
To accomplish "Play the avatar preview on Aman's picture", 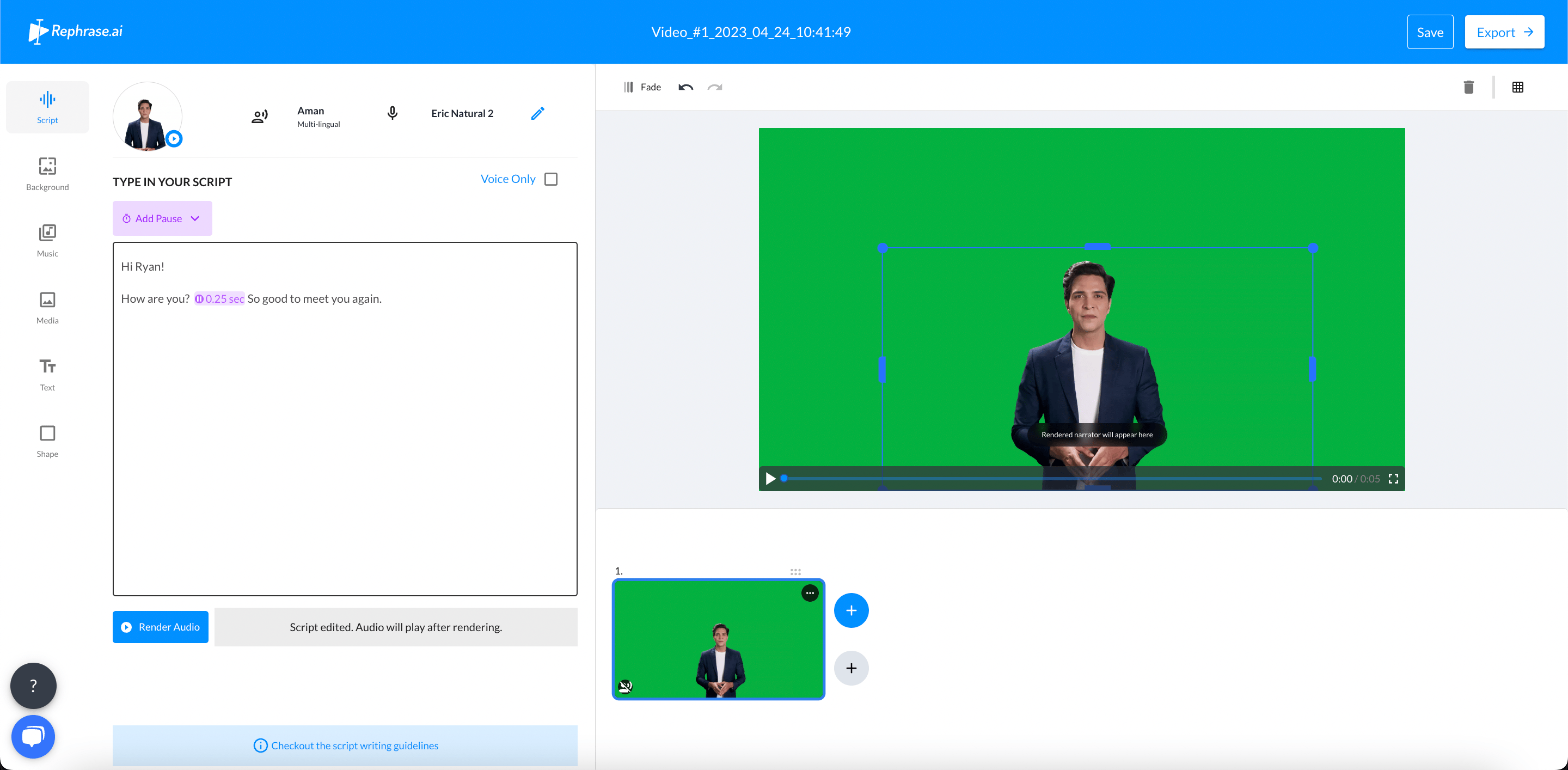I will click(x=175, y=139).
